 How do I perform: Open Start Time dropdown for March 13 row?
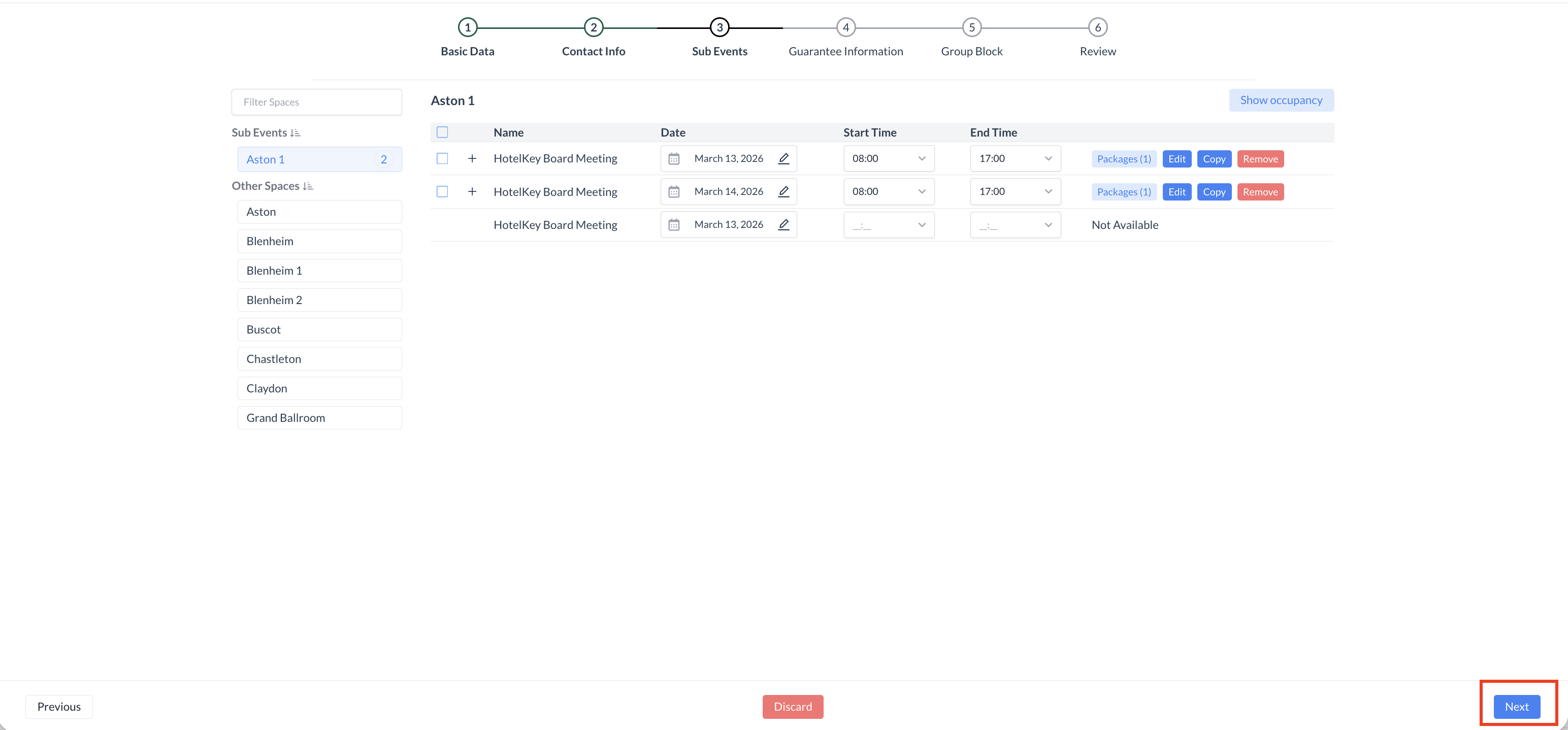(889, 159)
